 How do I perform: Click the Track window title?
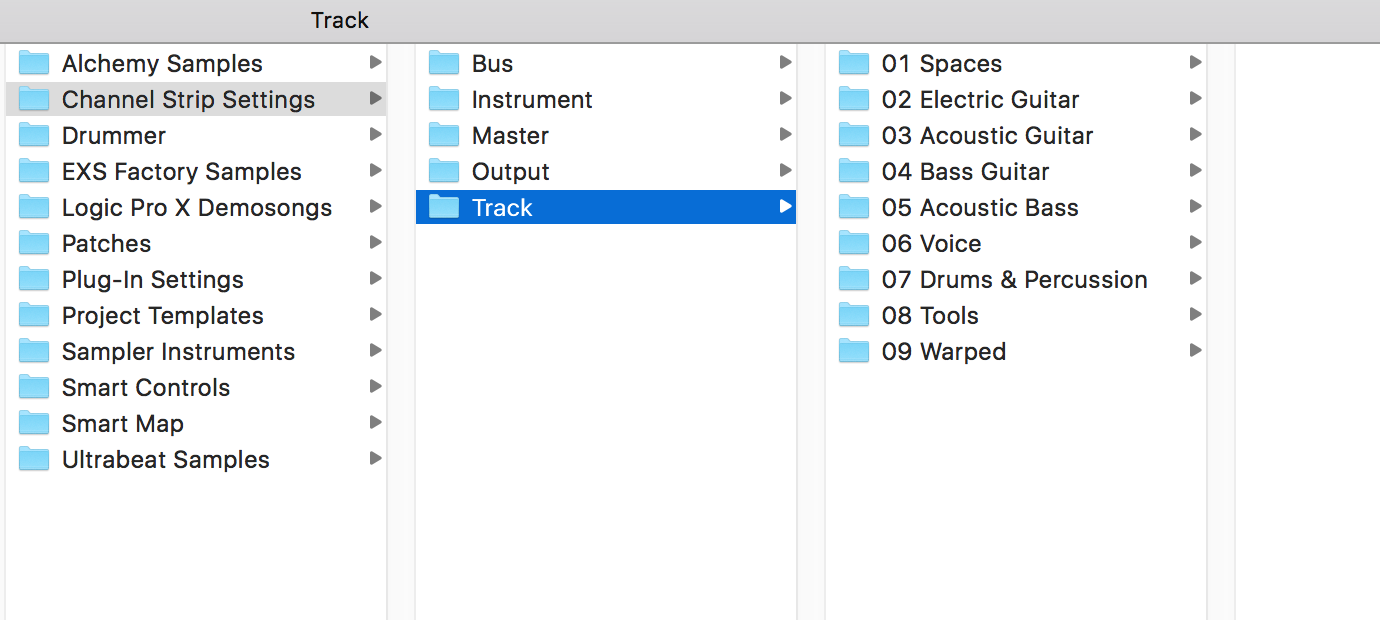[x=340, y=20]
